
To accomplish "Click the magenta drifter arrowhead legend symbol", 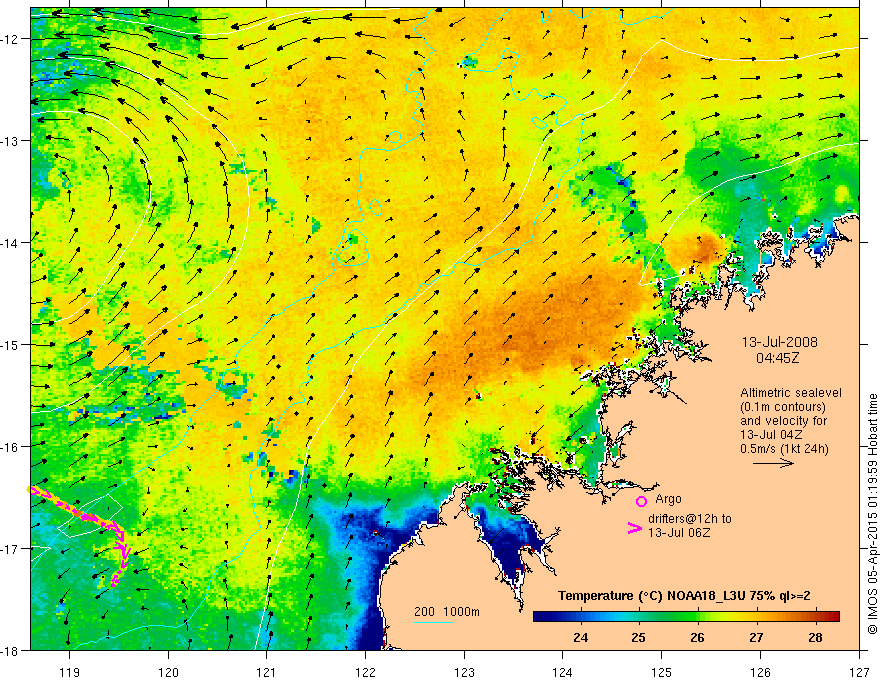I will 634,527.
